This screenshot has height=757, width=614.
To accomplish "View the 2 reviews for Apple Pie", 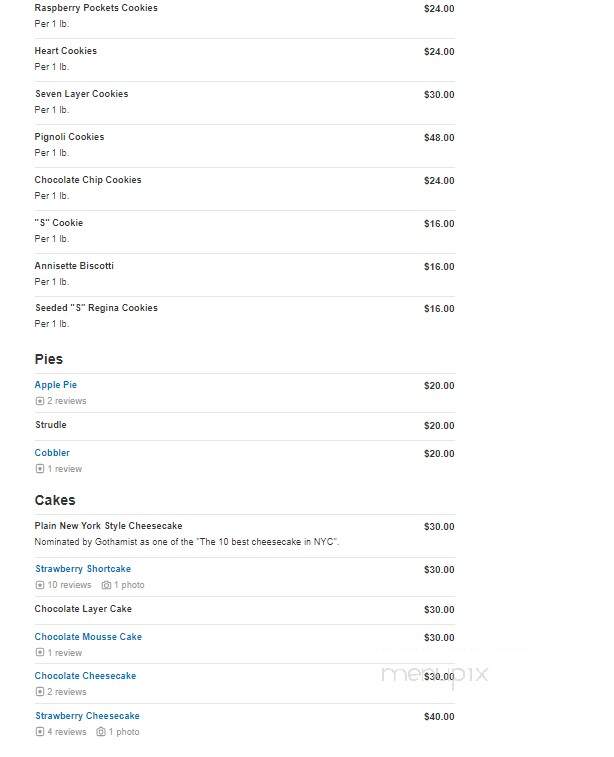I will pyautogui.click(x=67, y=401).
